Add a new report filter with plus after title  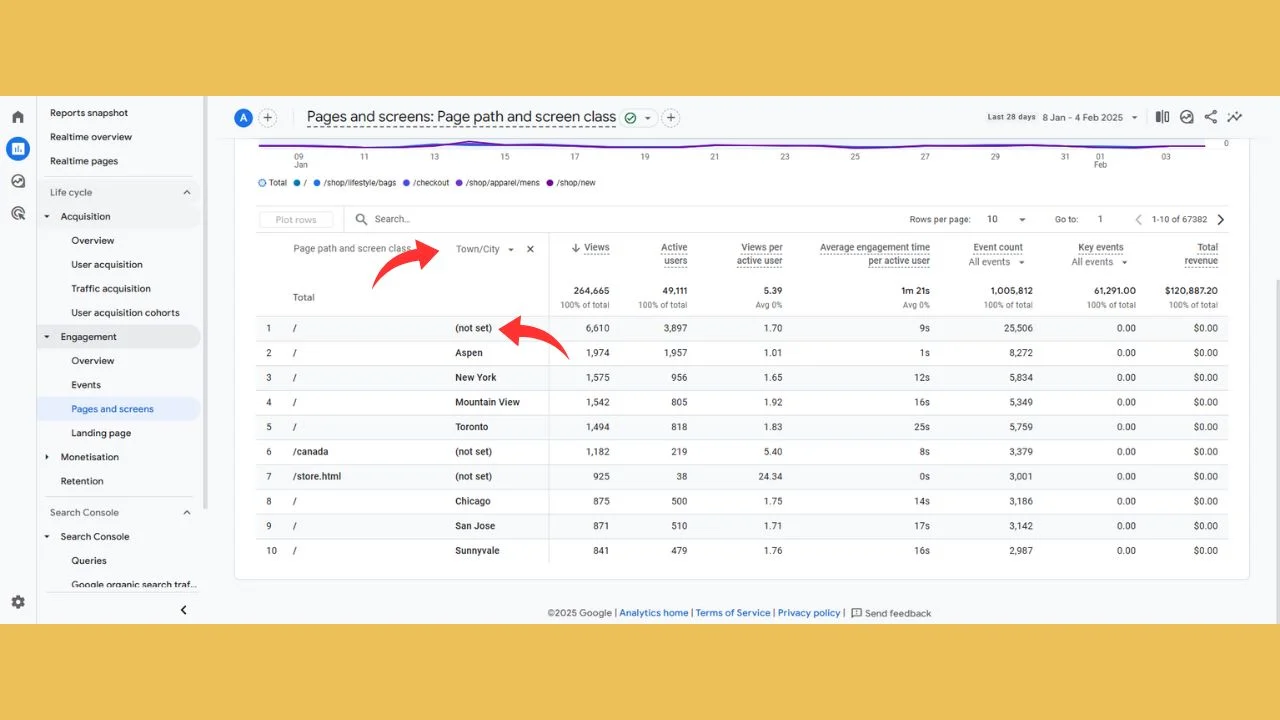tap(671, 118)
